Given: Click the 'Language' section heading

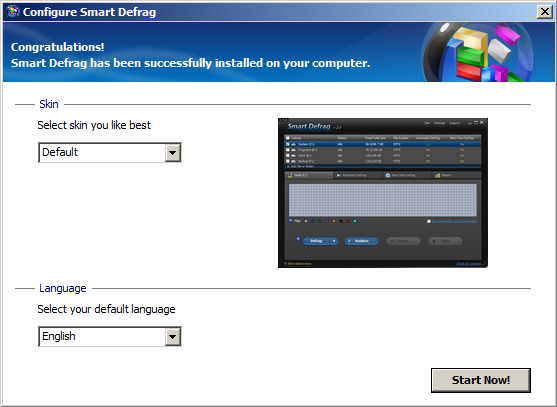Looking at the screenshot, I should pyautogui.click(x=63, y=288).
